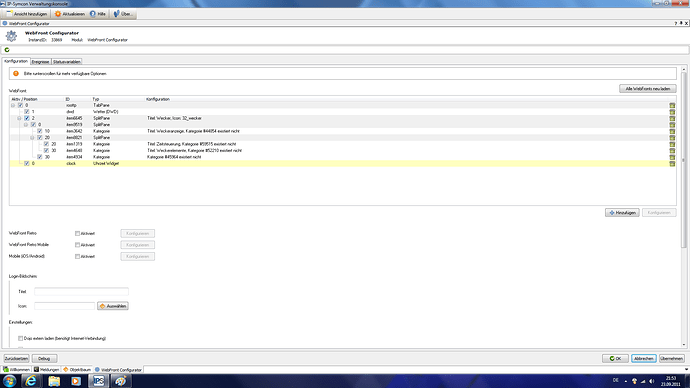
Task: Toggle the Zeitsteuerung Kategorie row checkbox
Action: pos(46,144)
